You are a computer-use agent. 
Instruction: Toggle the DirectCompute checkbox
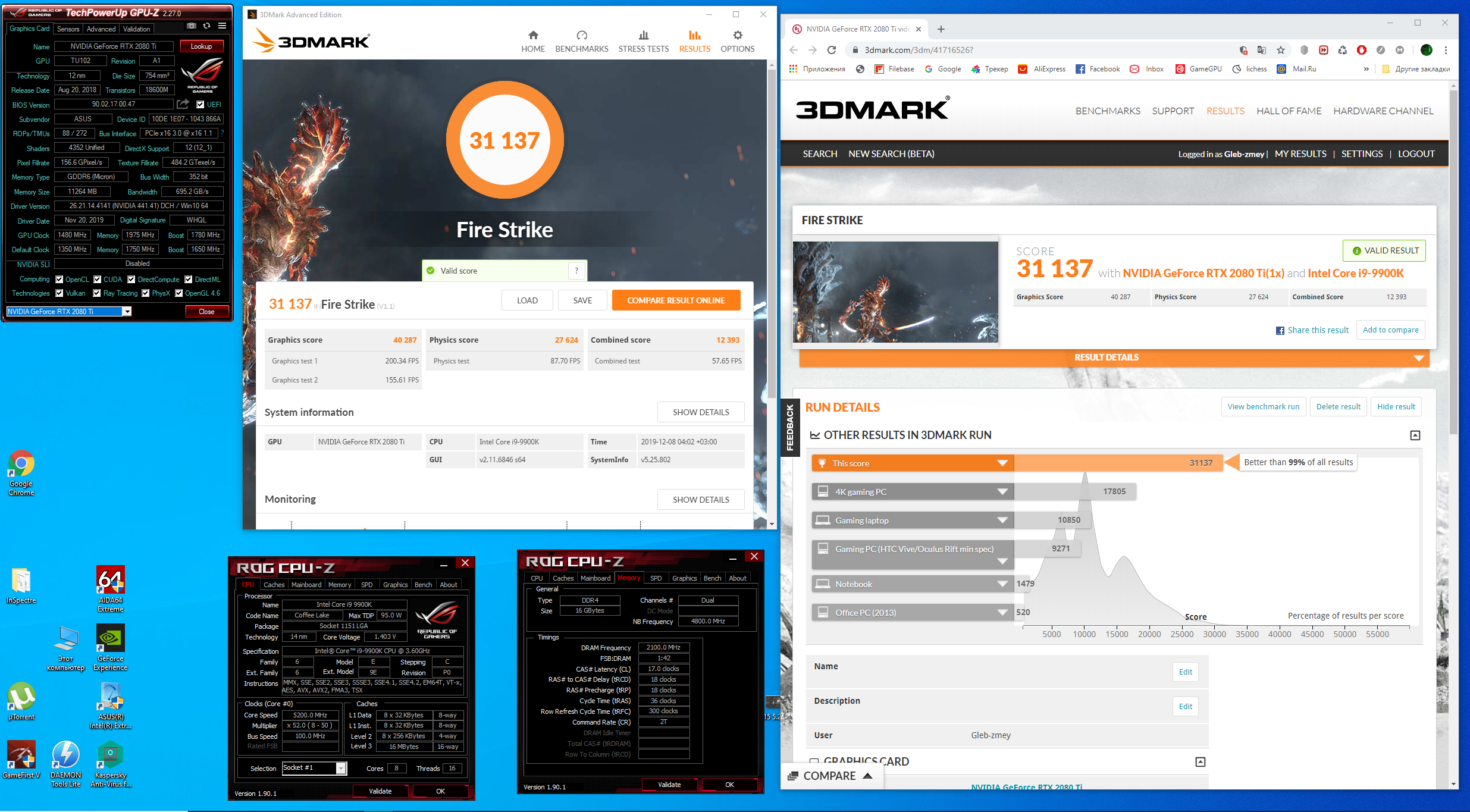(131, 279)
